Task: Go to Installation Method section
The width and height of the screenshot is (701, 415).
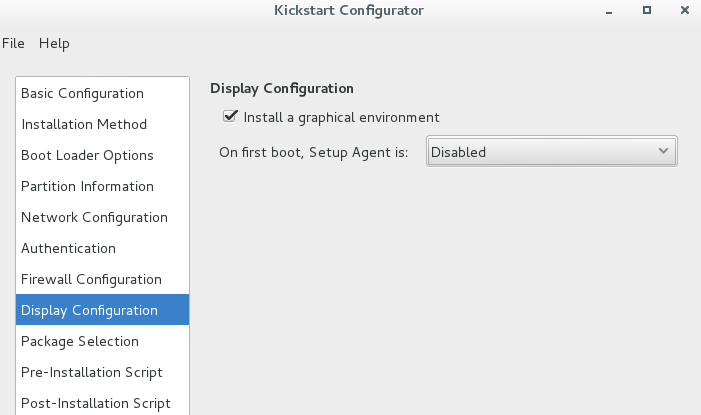Action: click(x=102, y=124)
